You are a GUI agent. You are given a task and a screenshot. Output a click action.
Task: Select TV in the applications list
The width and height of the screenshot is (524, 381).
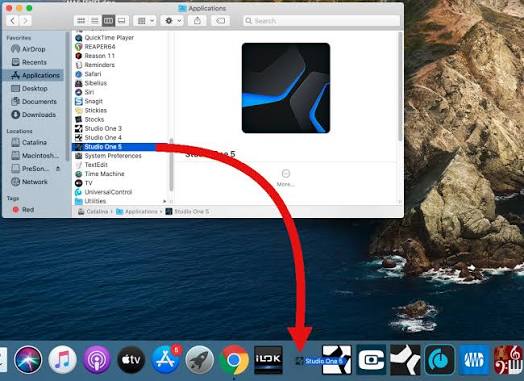[120, 183]
